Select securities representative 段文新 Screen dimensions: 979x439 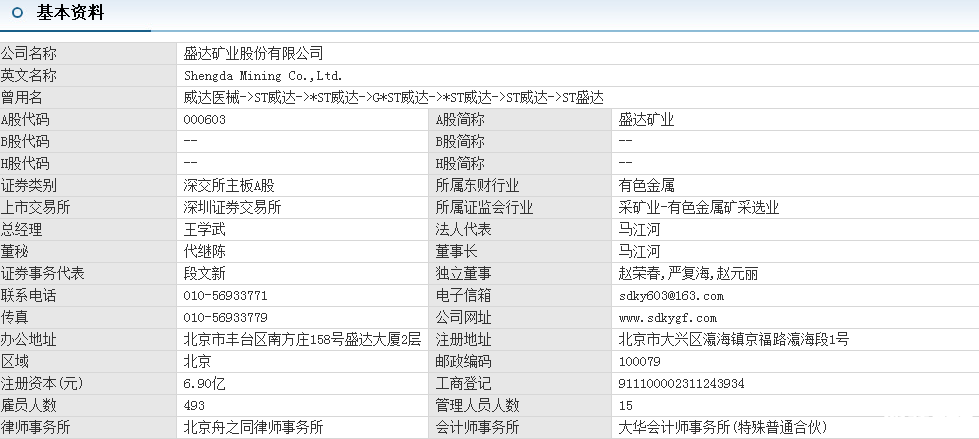coord(205,274)
